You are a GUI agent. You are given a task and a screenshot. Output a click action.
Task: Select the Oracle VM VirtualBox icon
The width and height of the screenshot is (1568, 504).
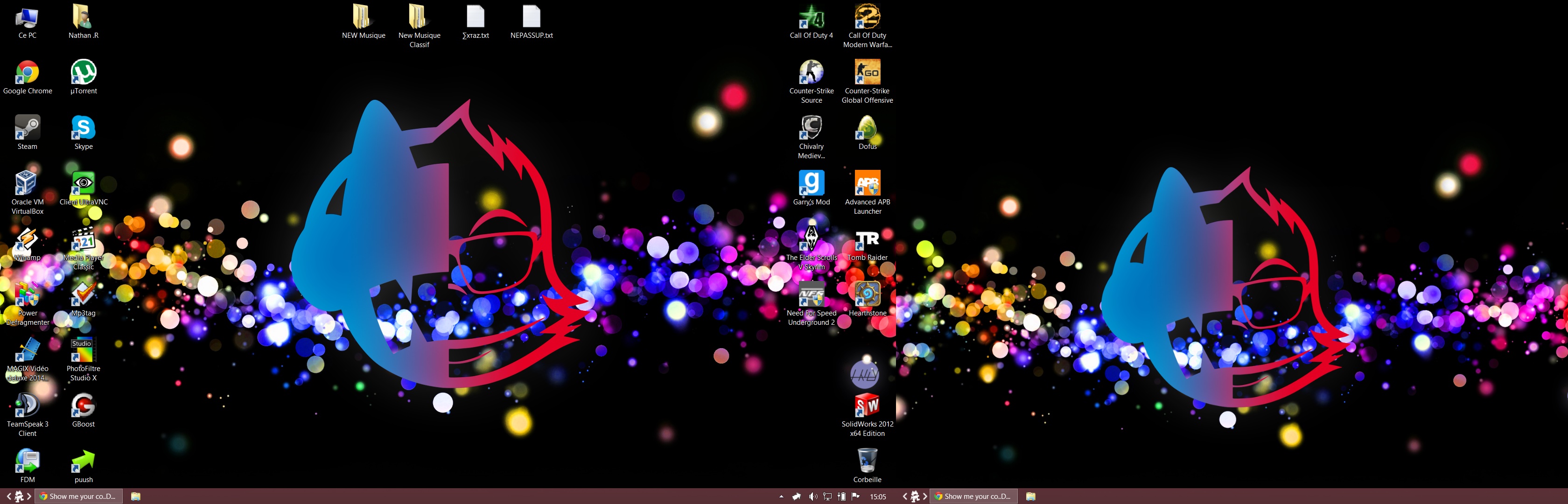pos(28,192)
